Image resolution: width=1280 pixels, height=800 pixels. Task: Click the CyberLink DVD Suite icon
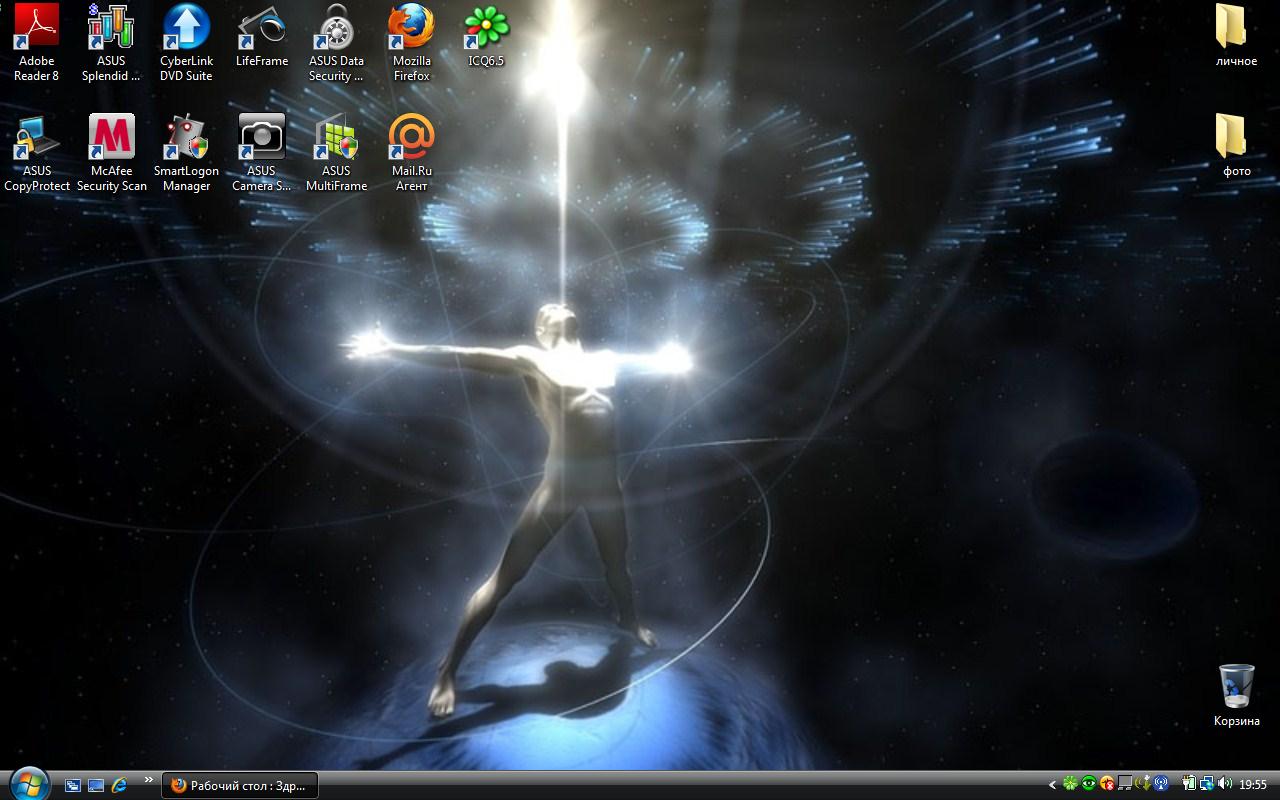[186, 28]
